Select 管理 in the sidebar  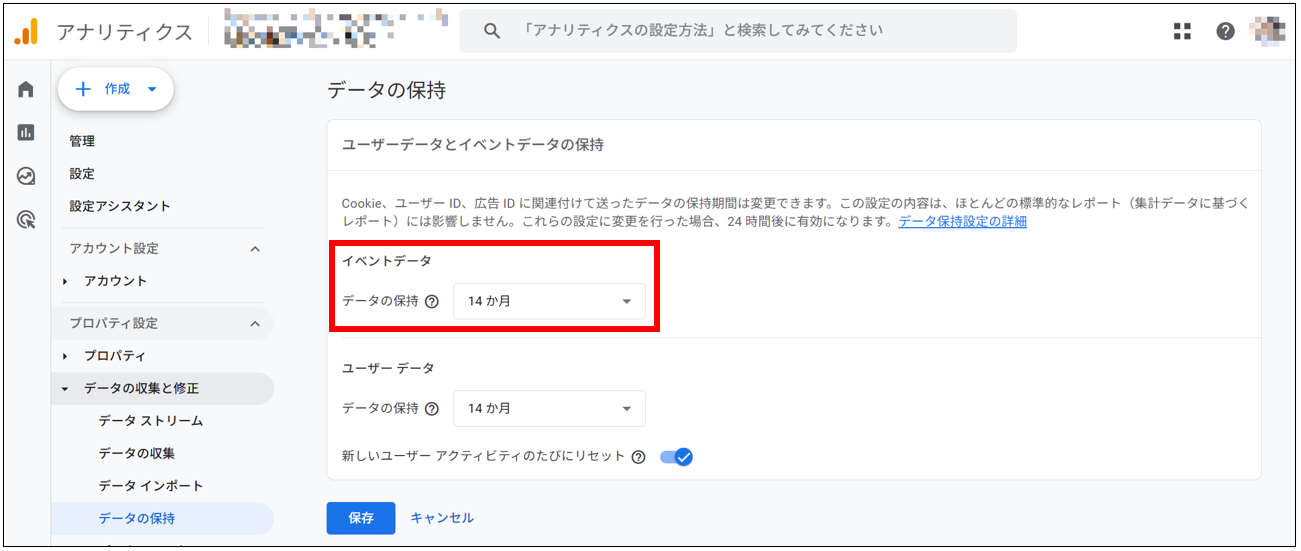tap(82, 141)
